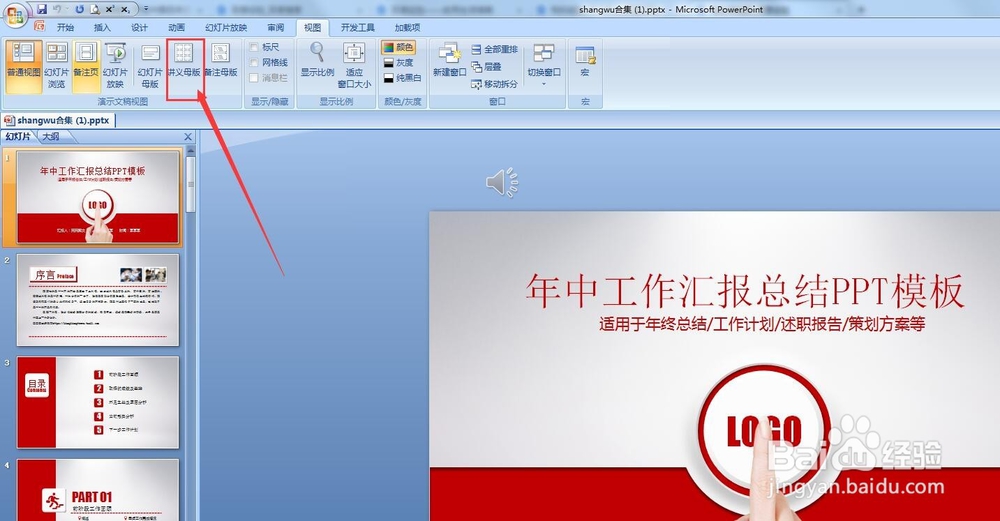Close the slides/outline pane

click(188, 136)
